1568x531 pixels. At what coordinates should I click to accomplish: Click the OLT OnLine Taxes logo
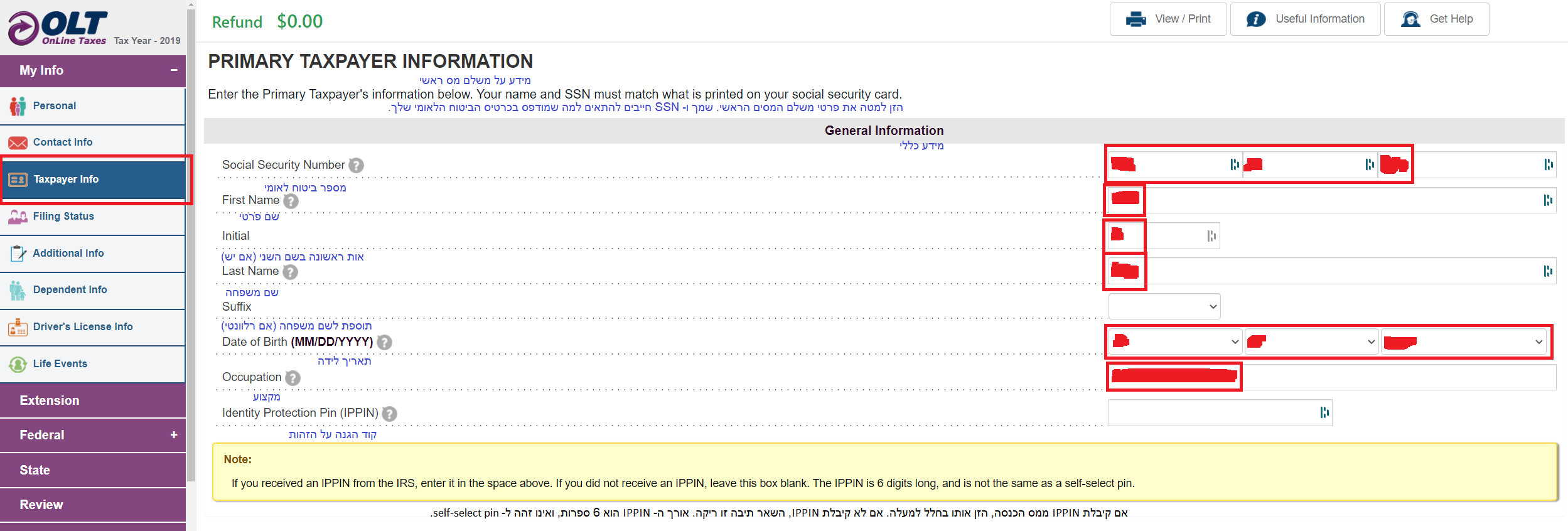58,28
